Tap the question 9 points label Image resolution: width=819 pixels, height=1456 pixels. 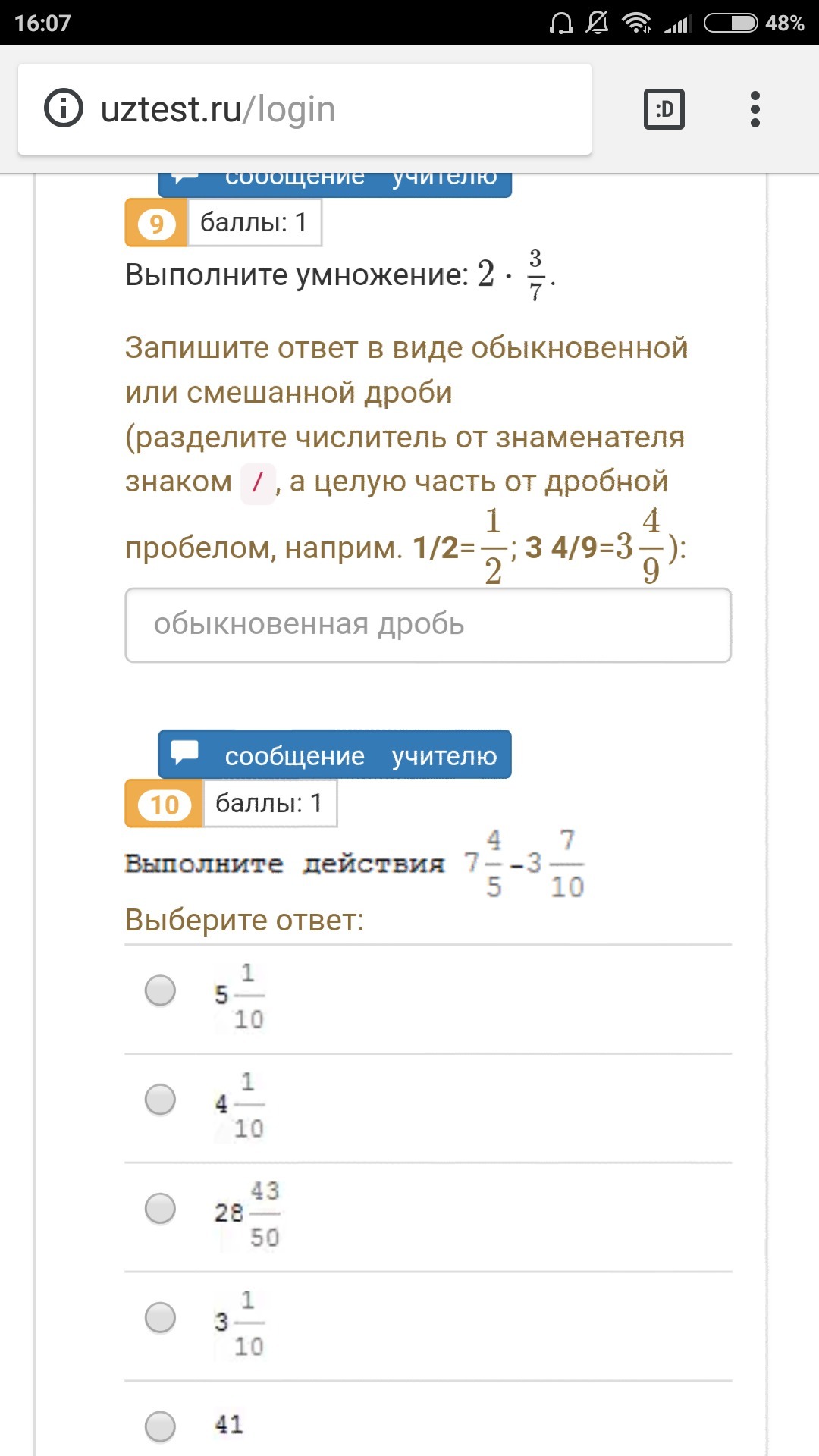pos(254,223)
